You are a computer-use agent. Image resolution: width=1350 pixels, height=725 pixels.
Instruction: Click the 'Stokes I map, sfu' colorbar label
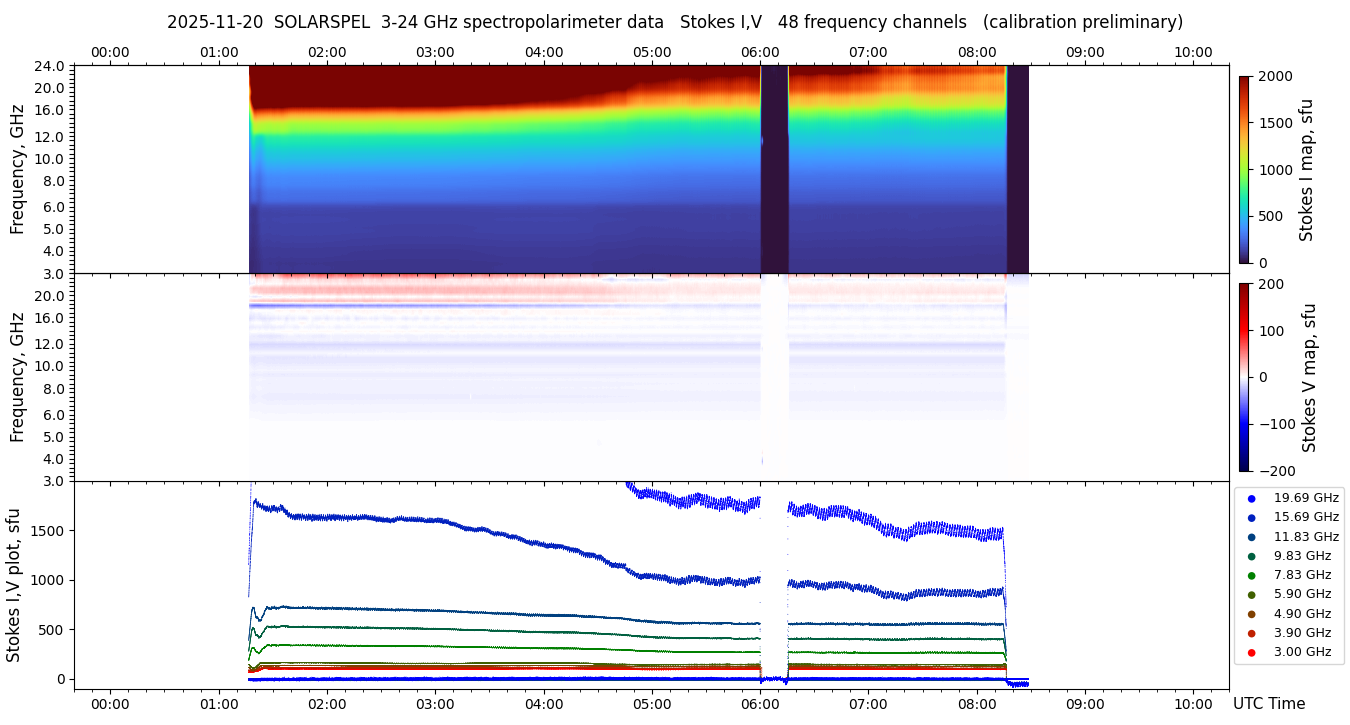coord(1306,169)
